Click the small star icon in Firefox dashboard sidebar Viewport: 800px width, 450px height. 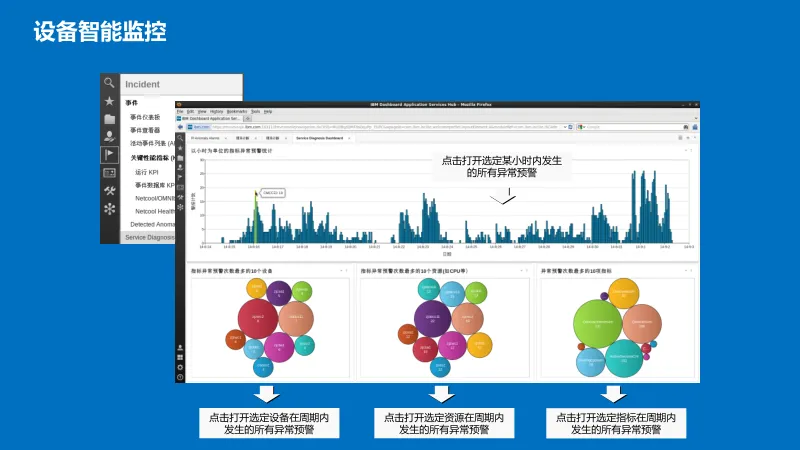tap(180, 148)
